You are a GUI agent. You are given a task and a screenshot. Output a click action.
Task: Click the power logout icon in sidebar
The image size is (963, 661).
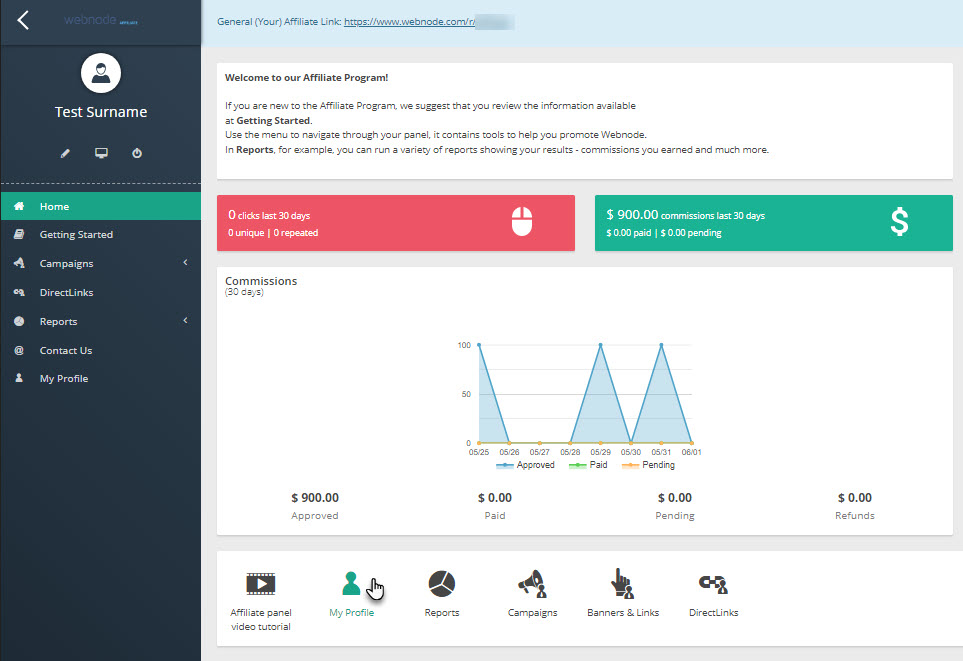(137, 153)
